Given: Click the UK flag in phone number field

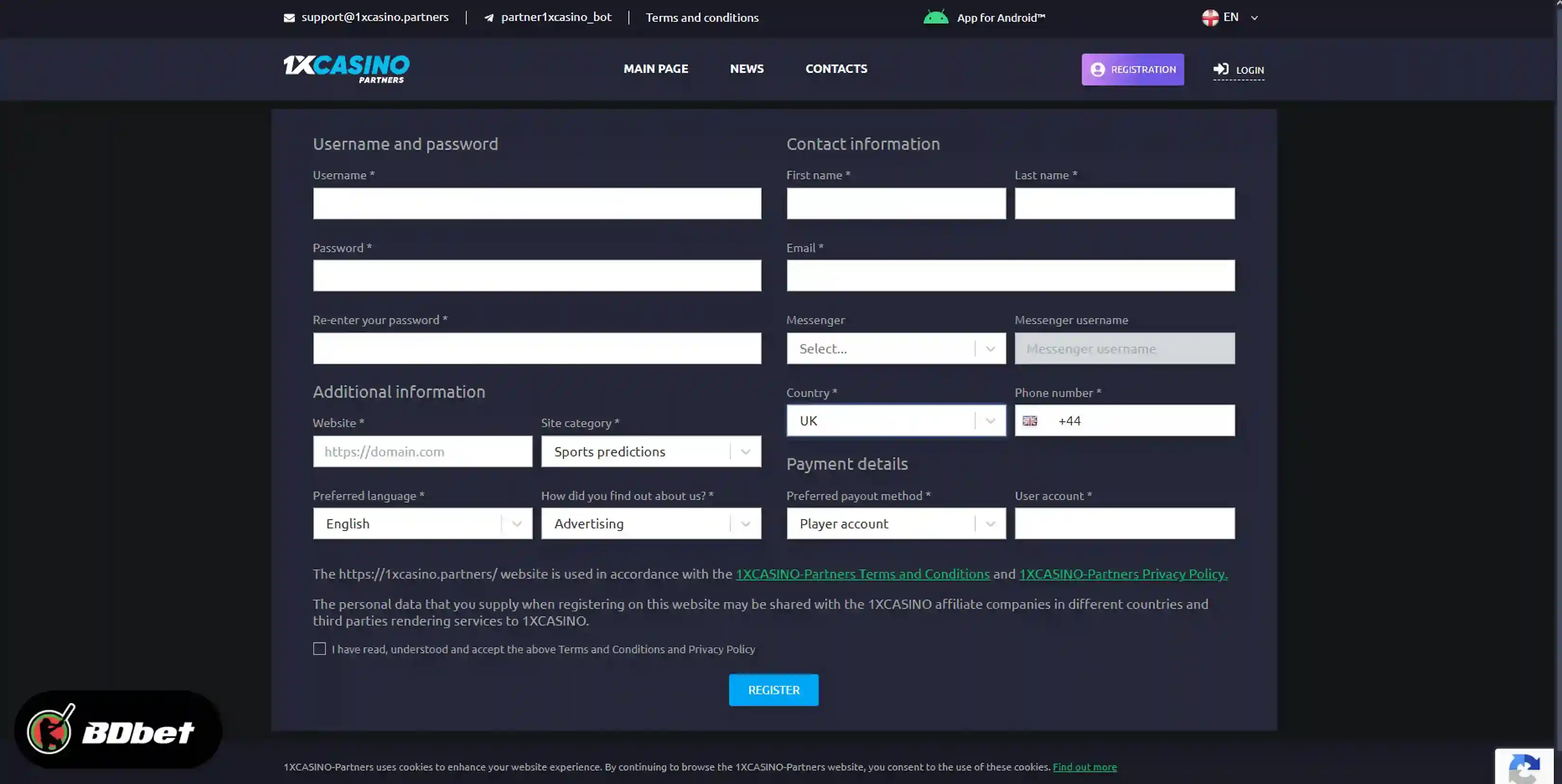Looking at the screenshot, I should coord(1030,421).
